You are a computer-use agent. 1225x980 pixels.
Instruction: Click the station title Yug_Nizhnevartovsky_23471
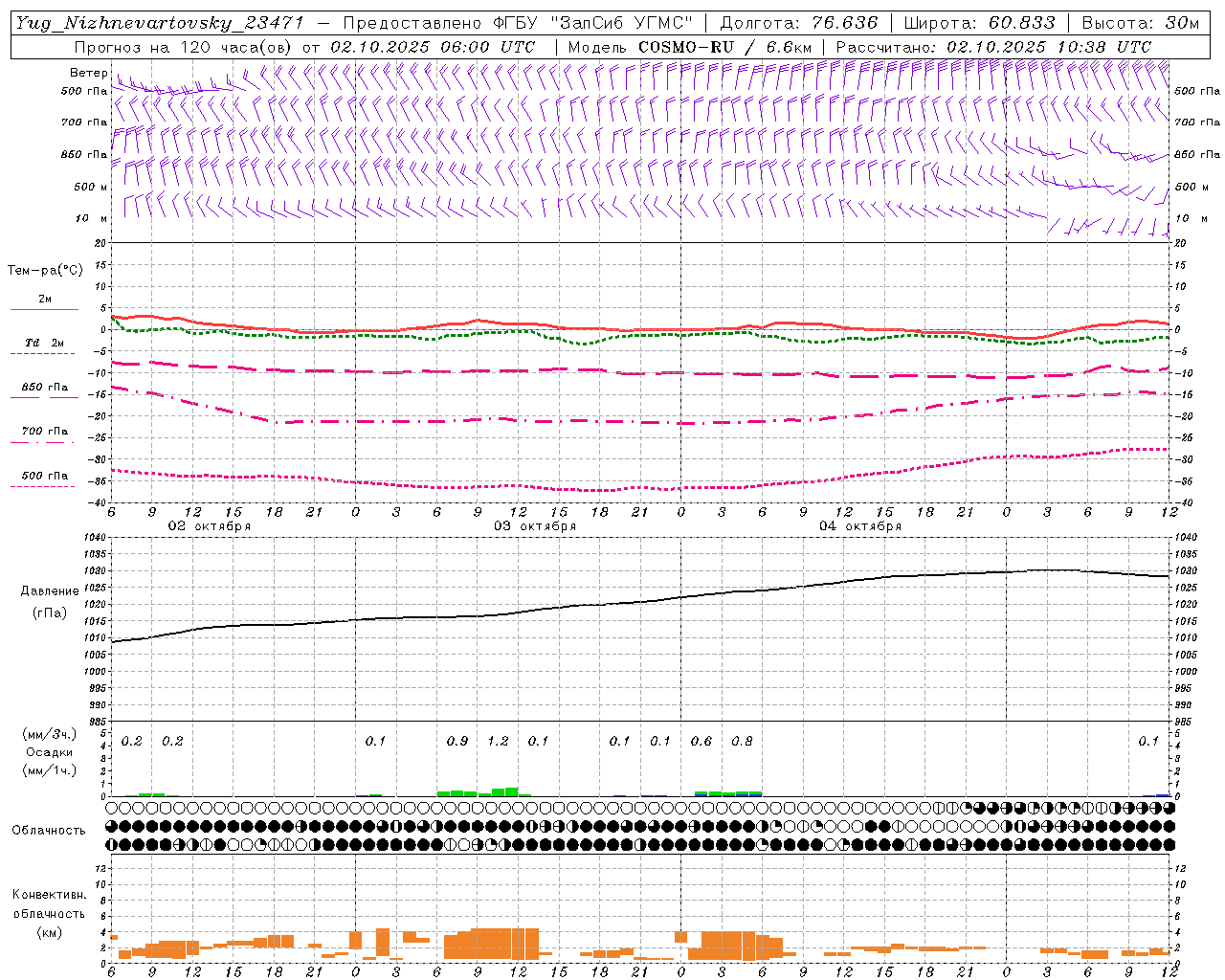tap(159, 23)
